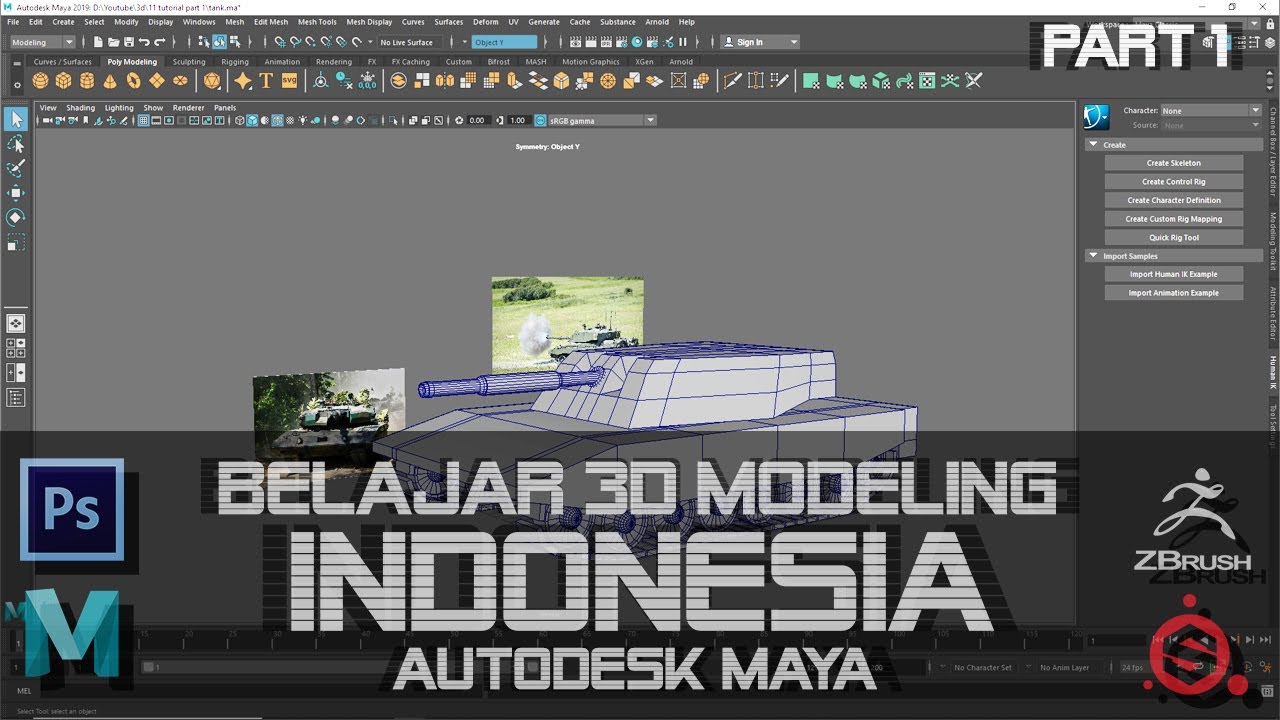Click the Redo arrow icon
1280x720 pixels.
(161, 42)
